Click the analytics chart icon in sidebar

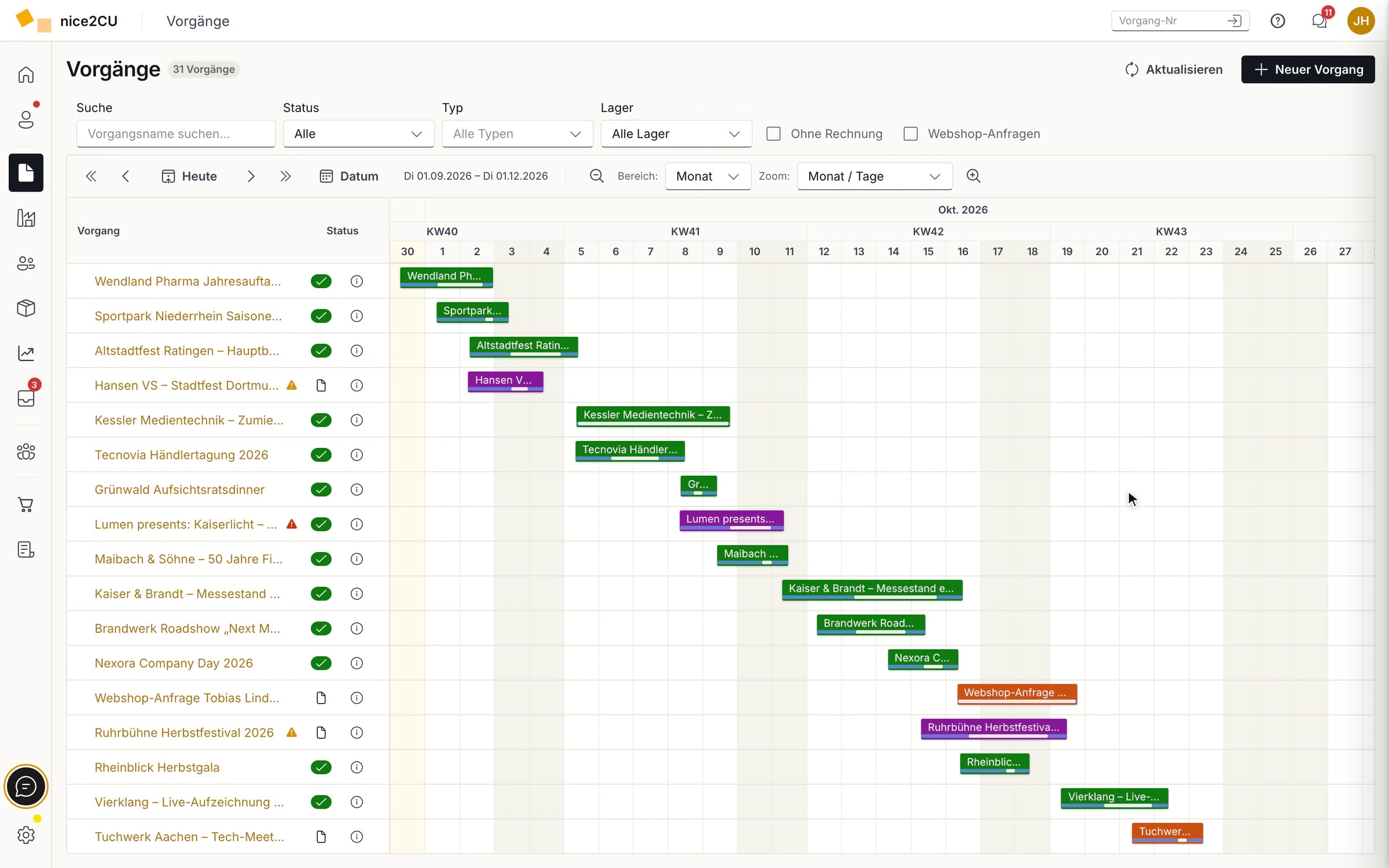pyautogui.click(x=25, y=353)
